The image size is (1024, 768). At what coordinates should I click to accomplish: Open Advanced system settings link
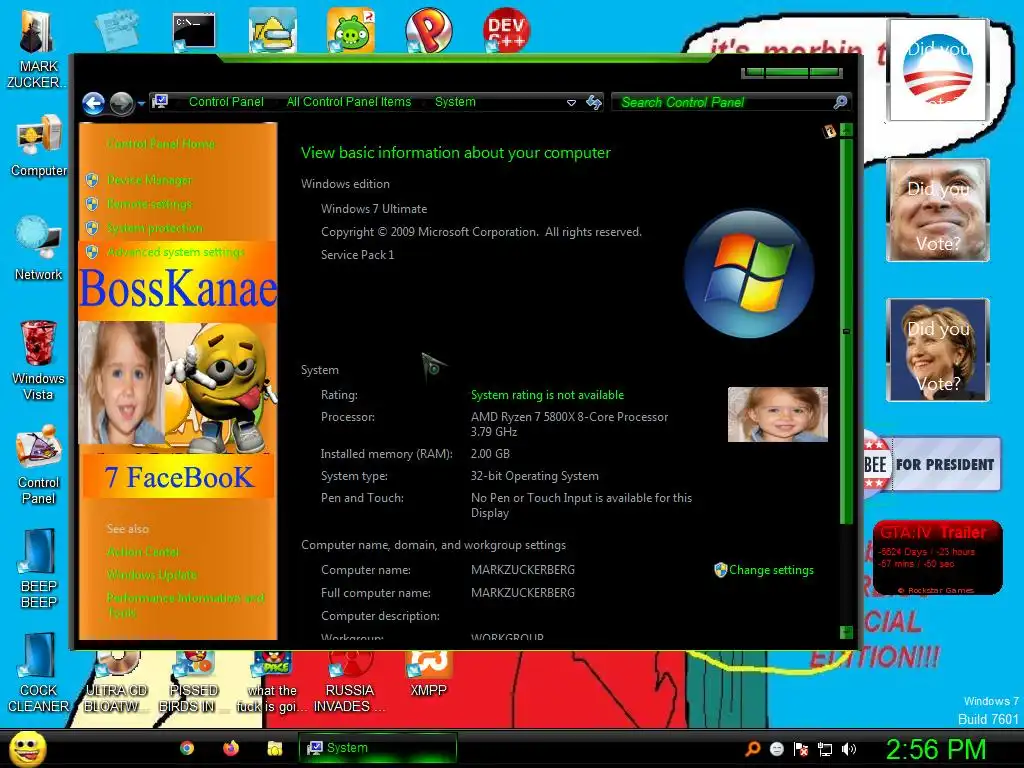pyautogui.click(x=176, y=252)
